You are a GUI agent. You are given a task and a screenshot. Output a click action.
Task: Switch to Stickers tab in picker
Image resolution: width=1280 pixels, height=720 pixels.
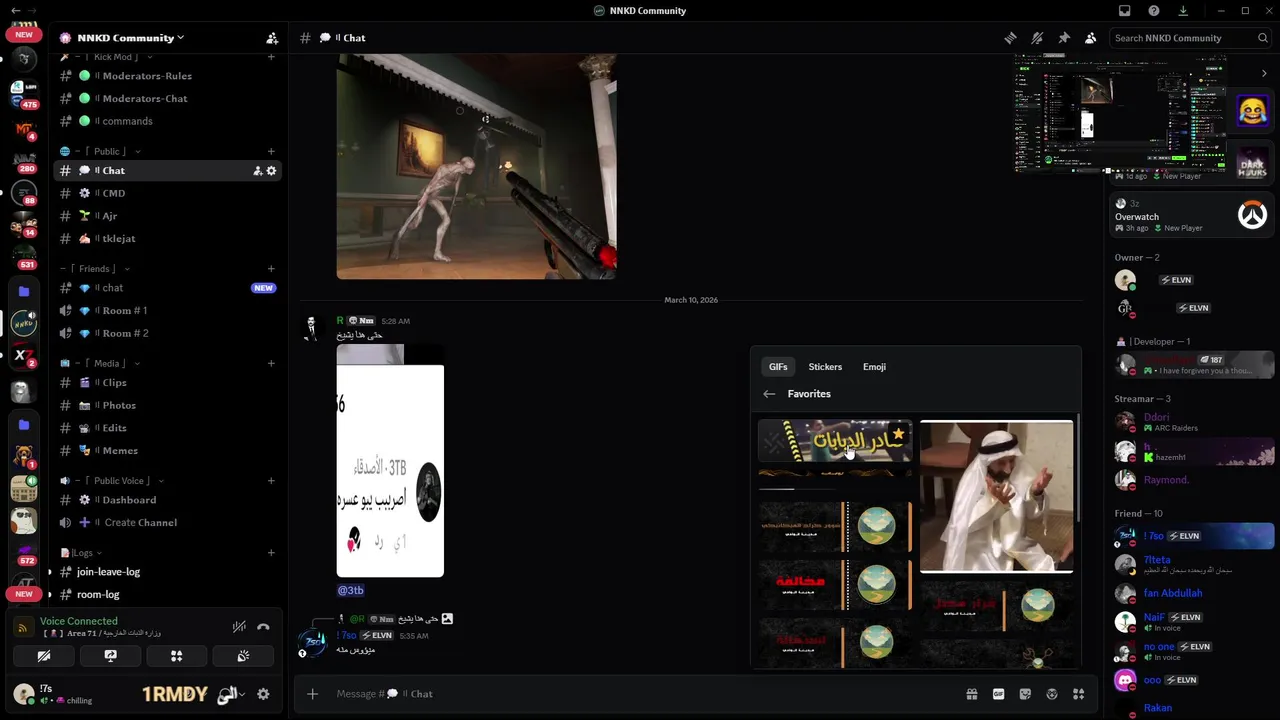pos(825,367)
